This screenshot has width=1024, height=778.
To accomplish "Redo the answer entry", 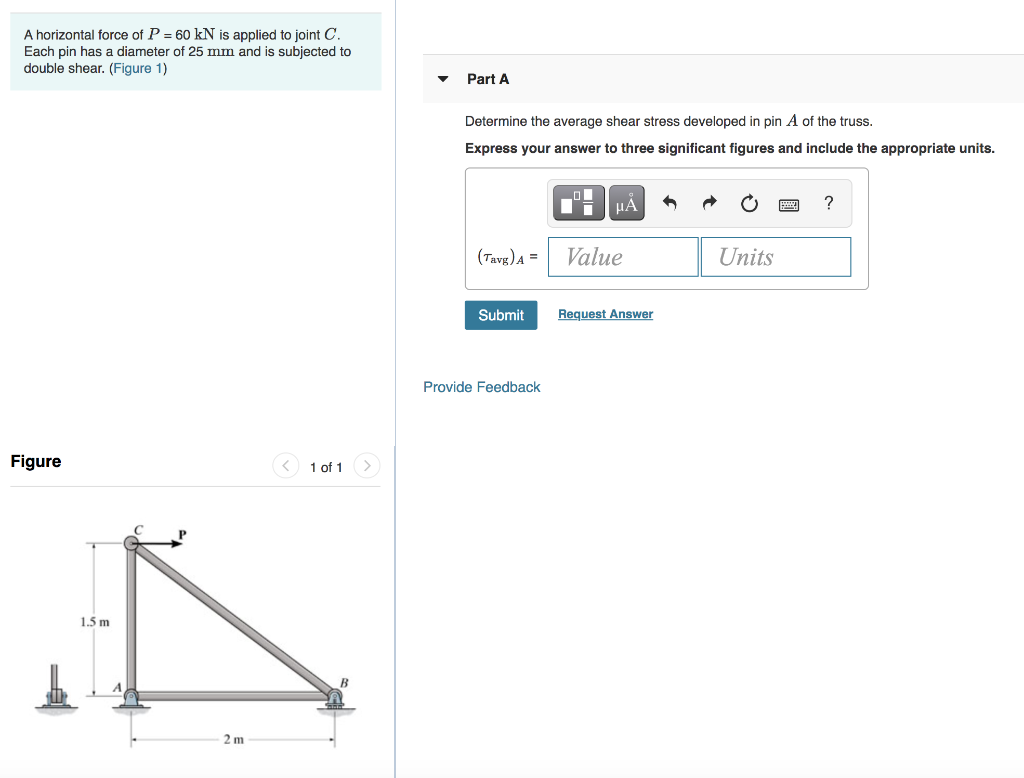I will [708, 202].
